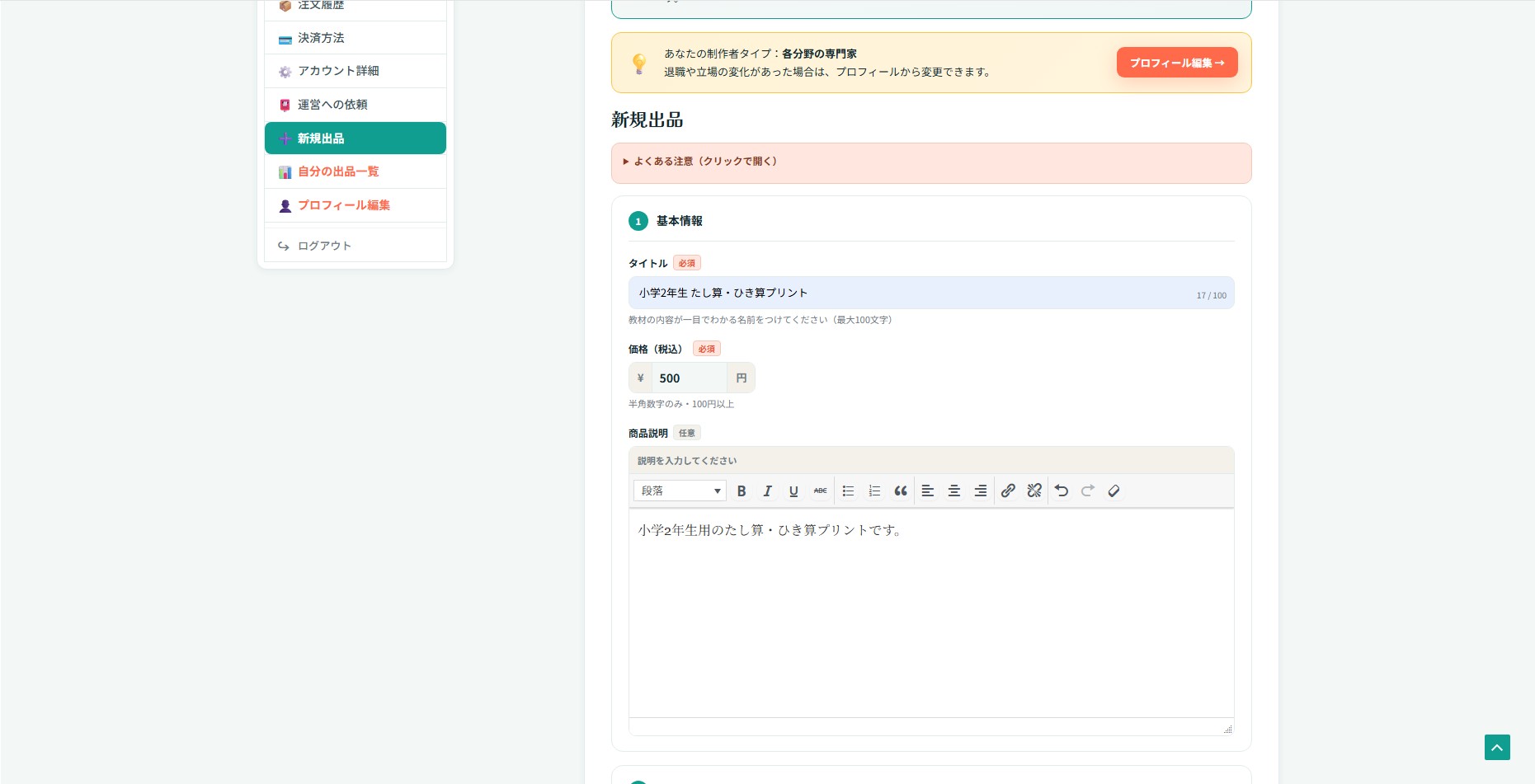Screen dimensions: 1535x784
Task: Click the logout arrow icon
Action: pos(284,246)
